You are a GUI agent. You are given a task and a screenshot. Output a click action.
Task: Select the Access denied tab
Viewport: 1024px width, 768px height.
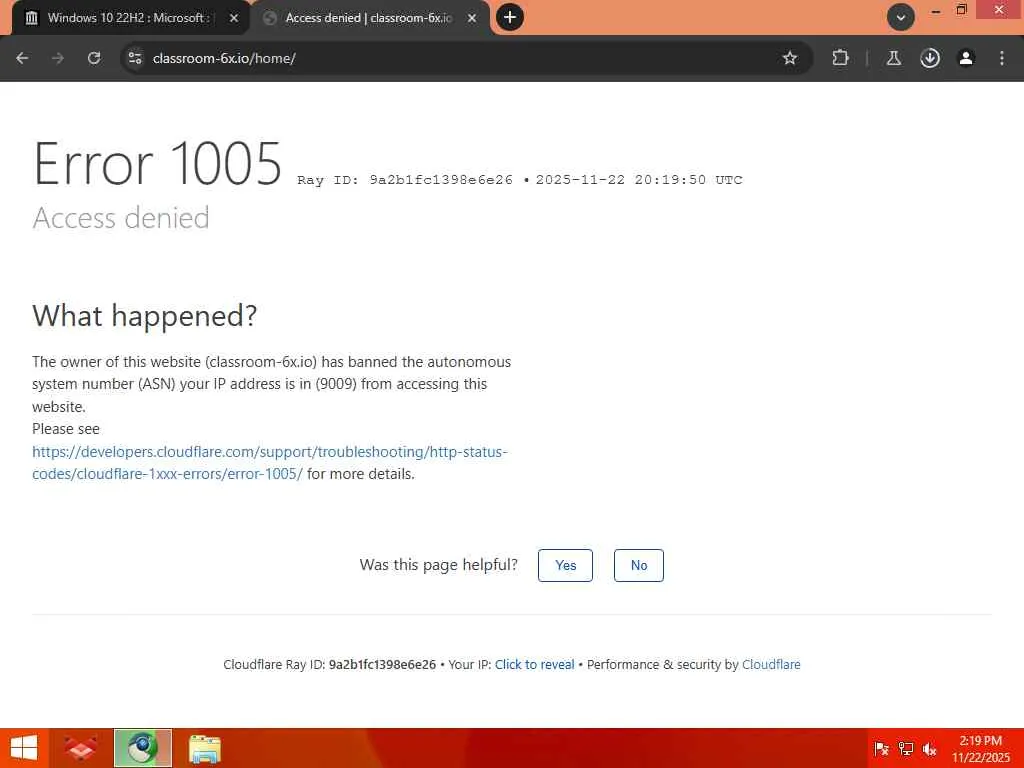click(370, 18)
